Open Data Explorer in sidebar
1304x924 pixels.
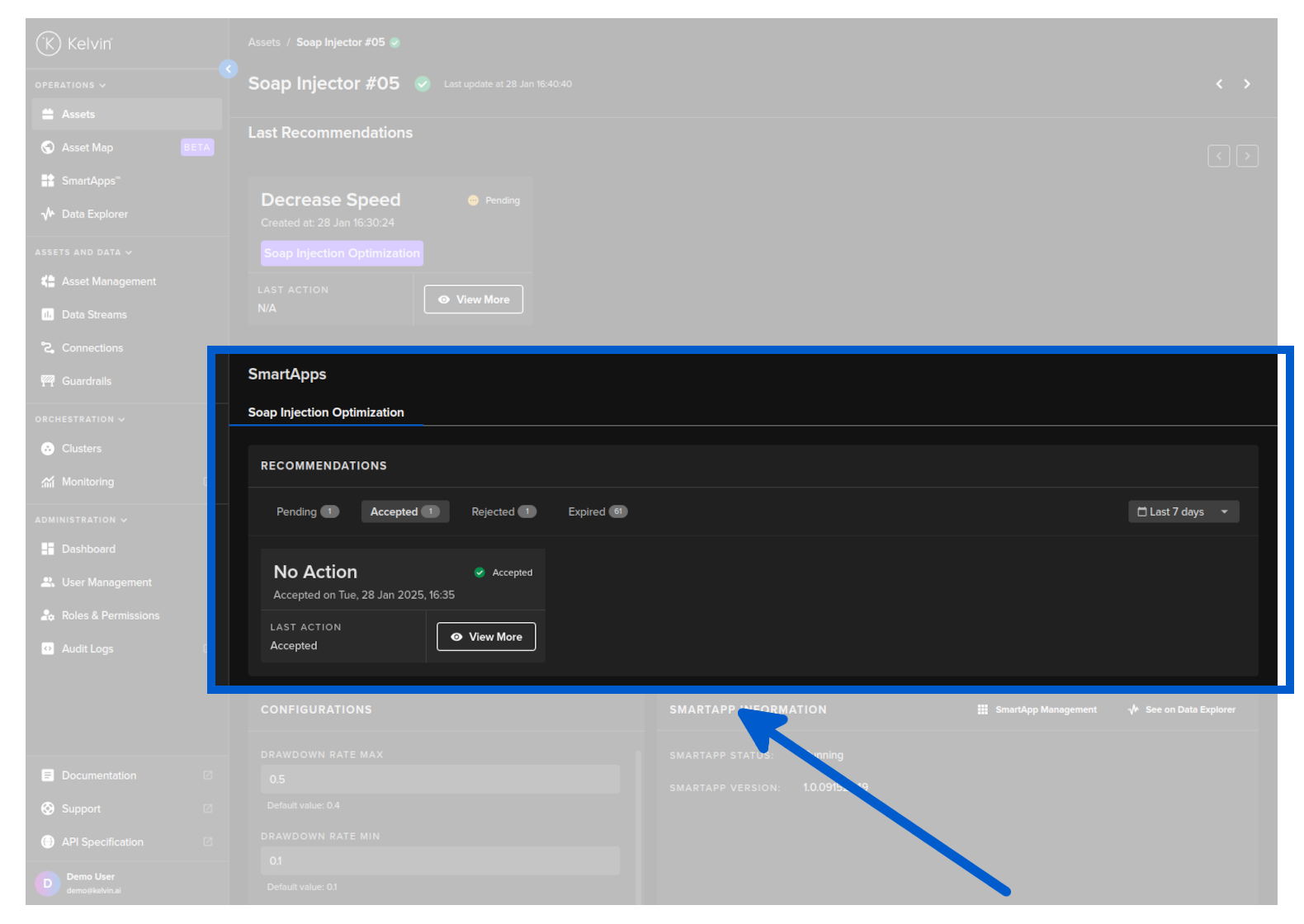(94, 214)
